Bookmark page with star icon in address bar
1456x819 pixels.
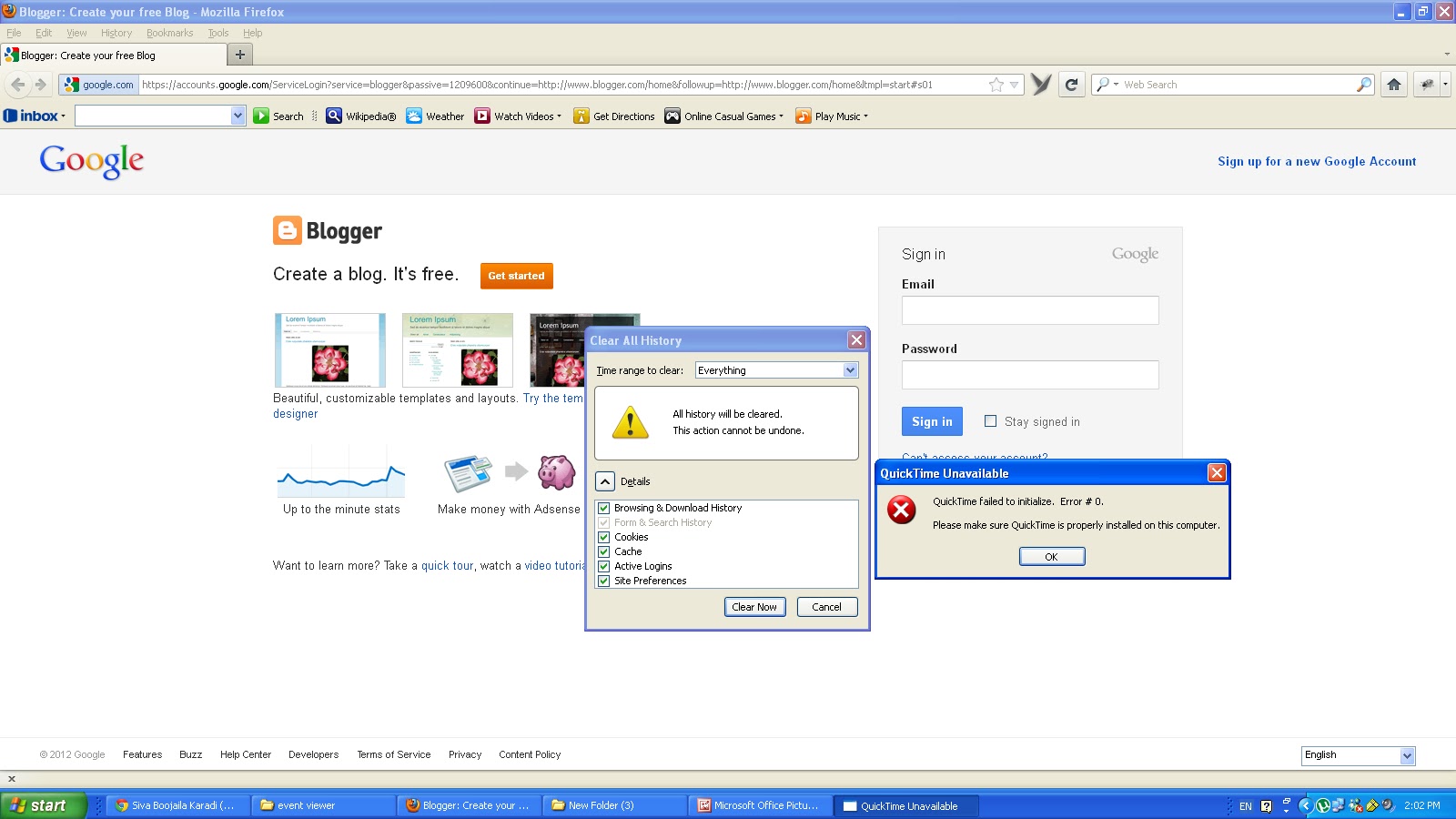pos(996,85)
